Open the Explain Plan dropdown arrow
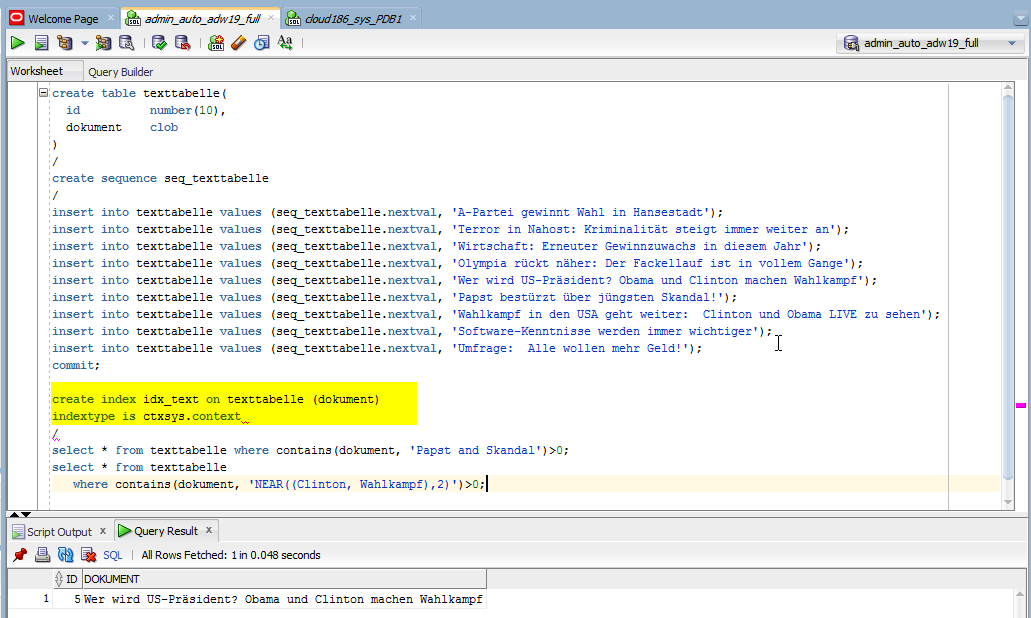The image size is (1031, 618). pos(85,43)
